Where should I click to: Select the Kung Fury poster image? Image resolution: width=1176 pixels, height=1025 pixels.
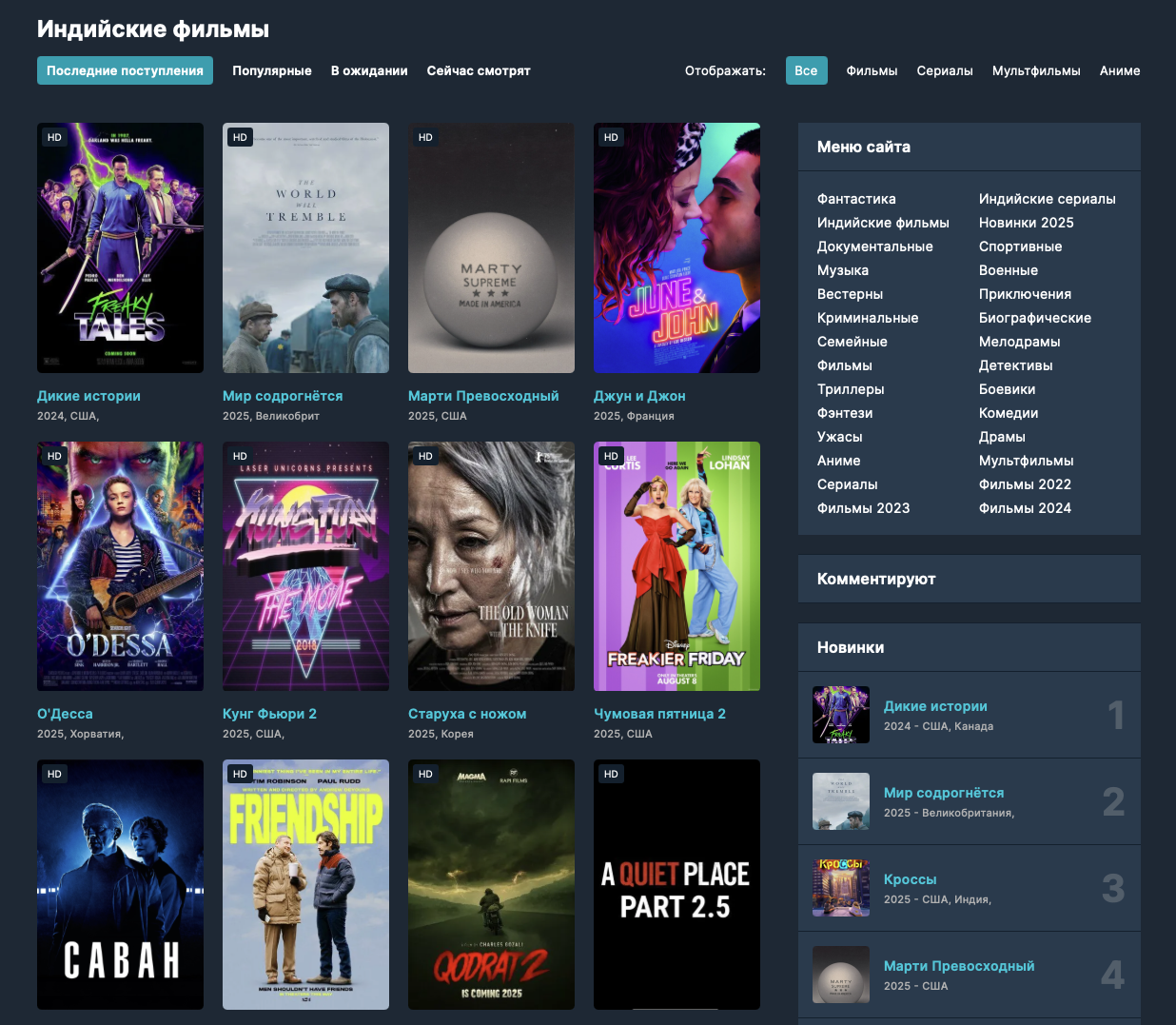[305, 565]
